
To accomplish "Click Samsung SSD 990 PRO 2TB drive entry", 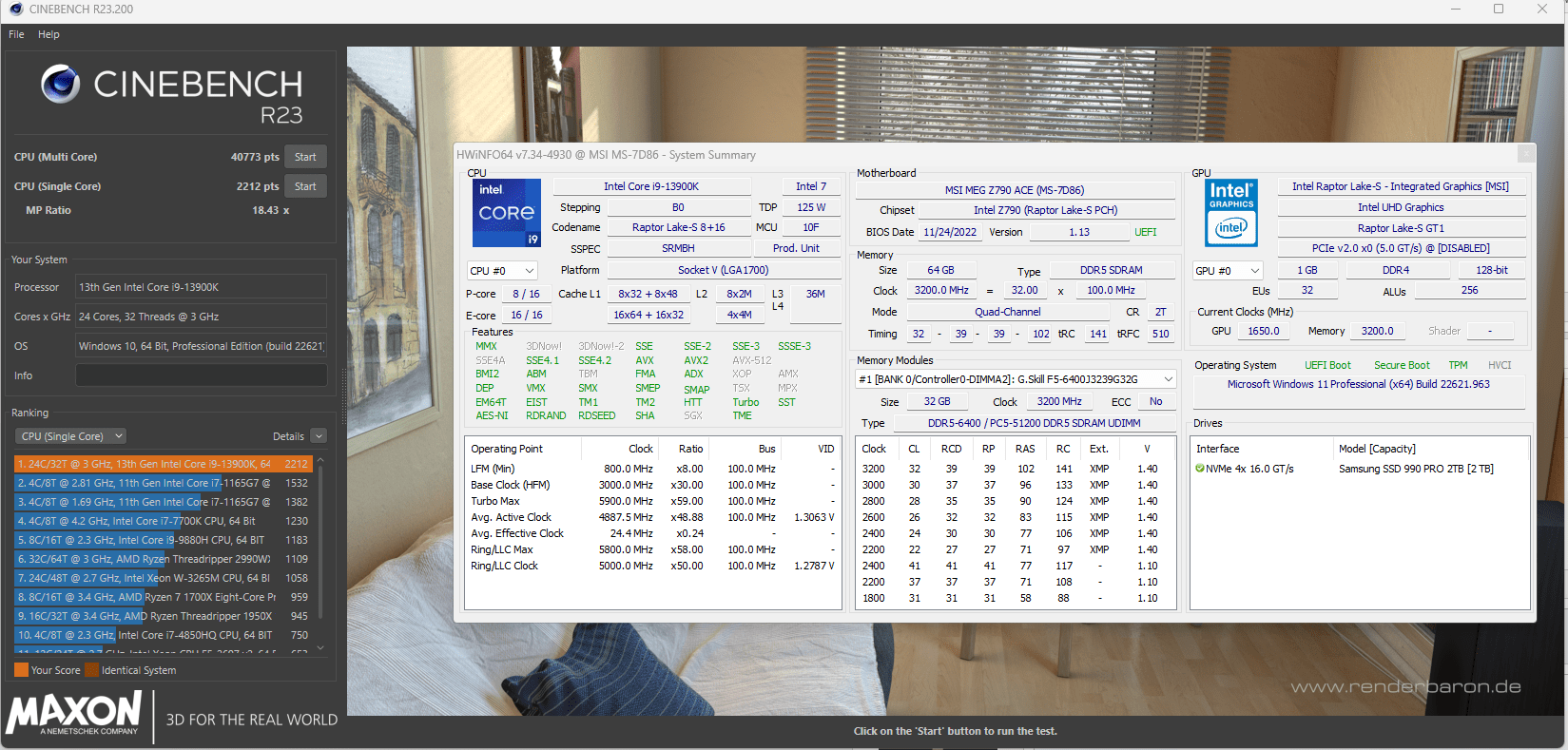I will point(1416,469).
